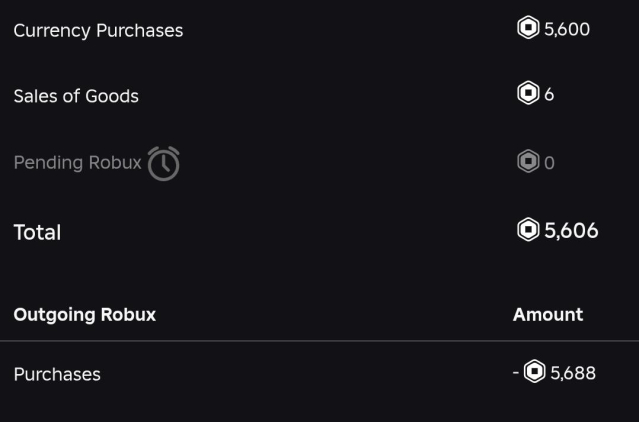639x422 pixels.
Task: Click the Amount column header
Action: click(548, 314)
